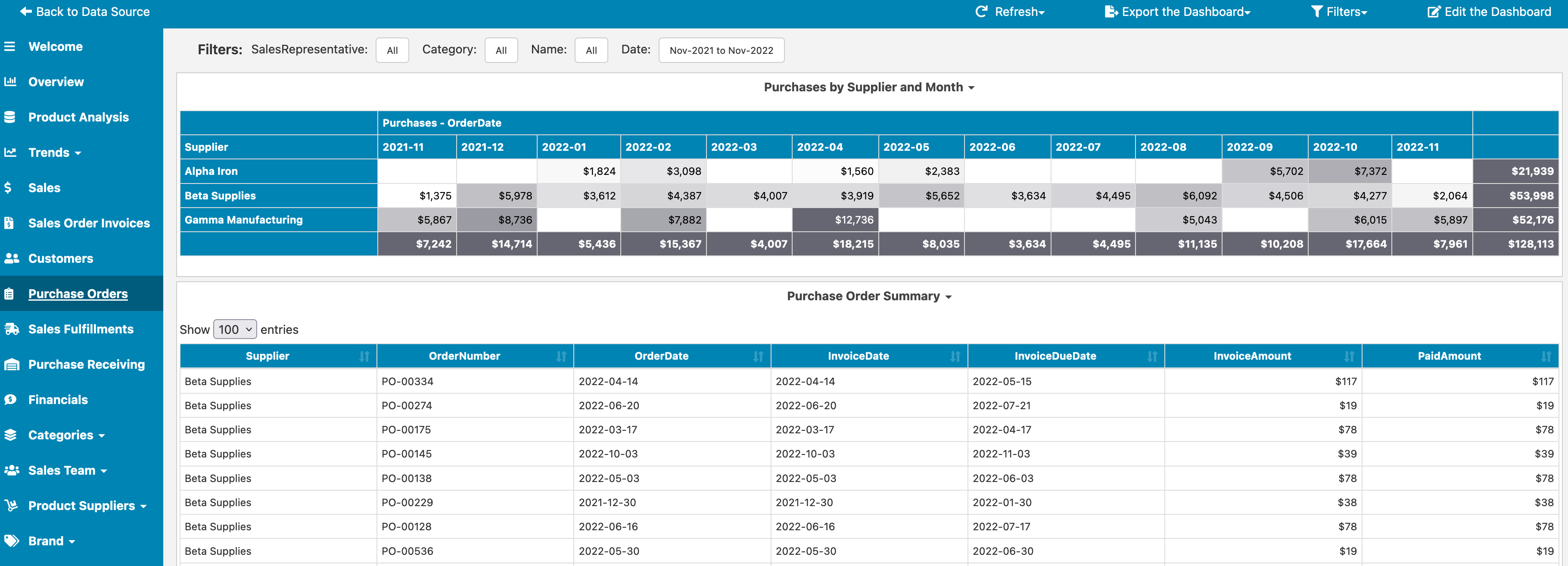
Task: Click the Customers people icon
Action: [12, 258]
